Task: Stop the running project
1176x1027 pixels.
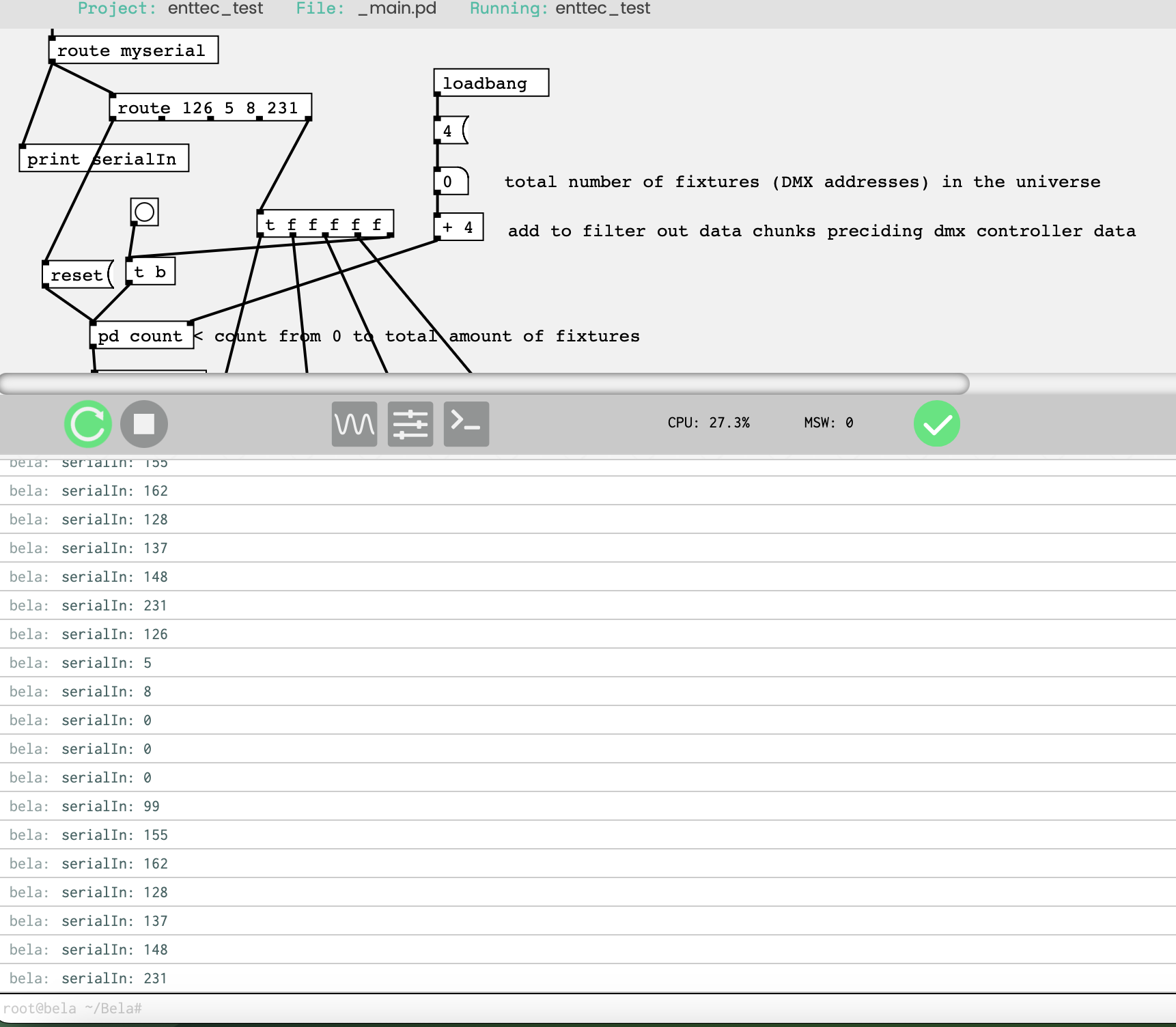Action: click(143, 424)
